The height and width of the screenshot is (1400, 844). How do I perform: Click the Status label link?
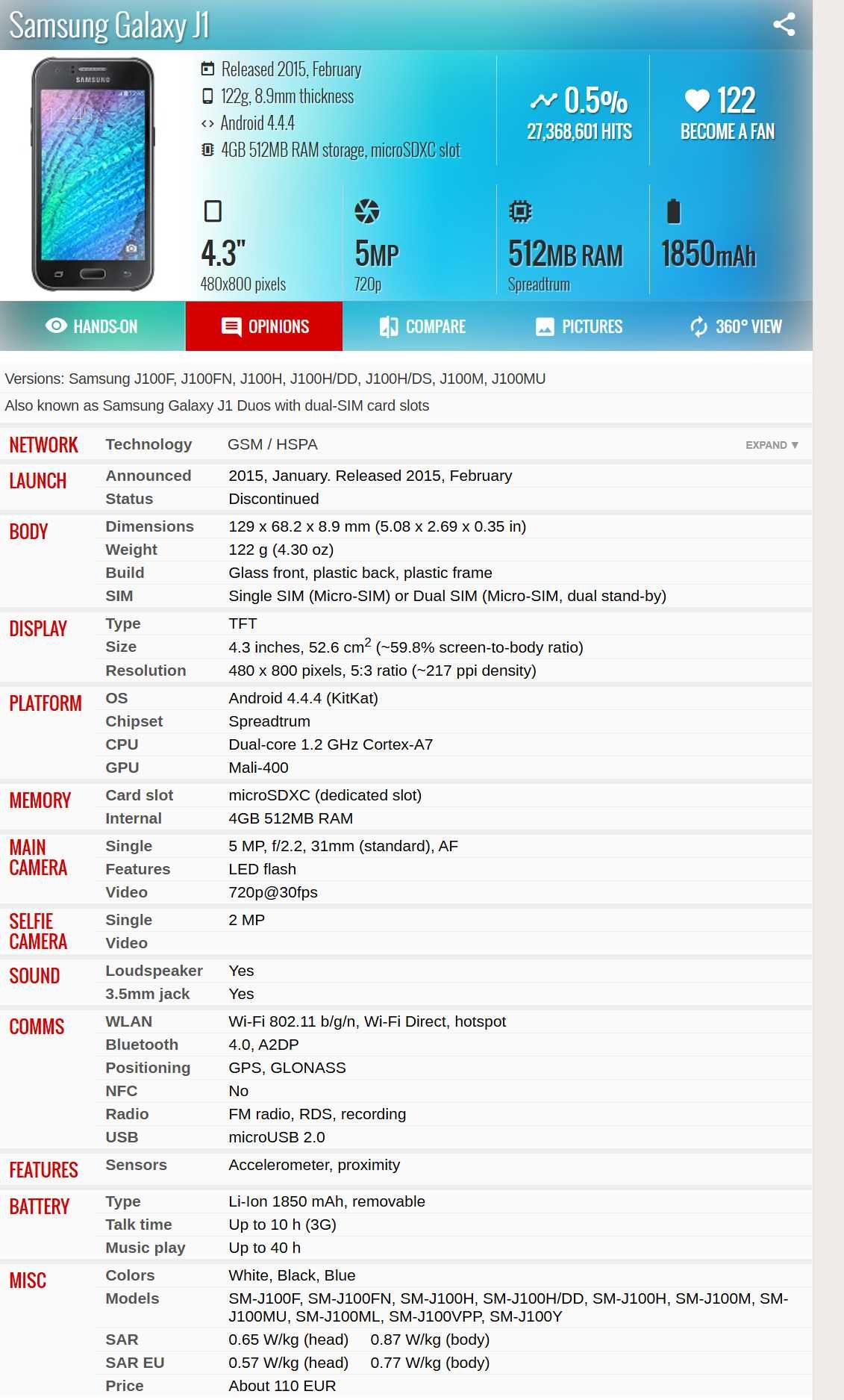(x=129, y=499)
